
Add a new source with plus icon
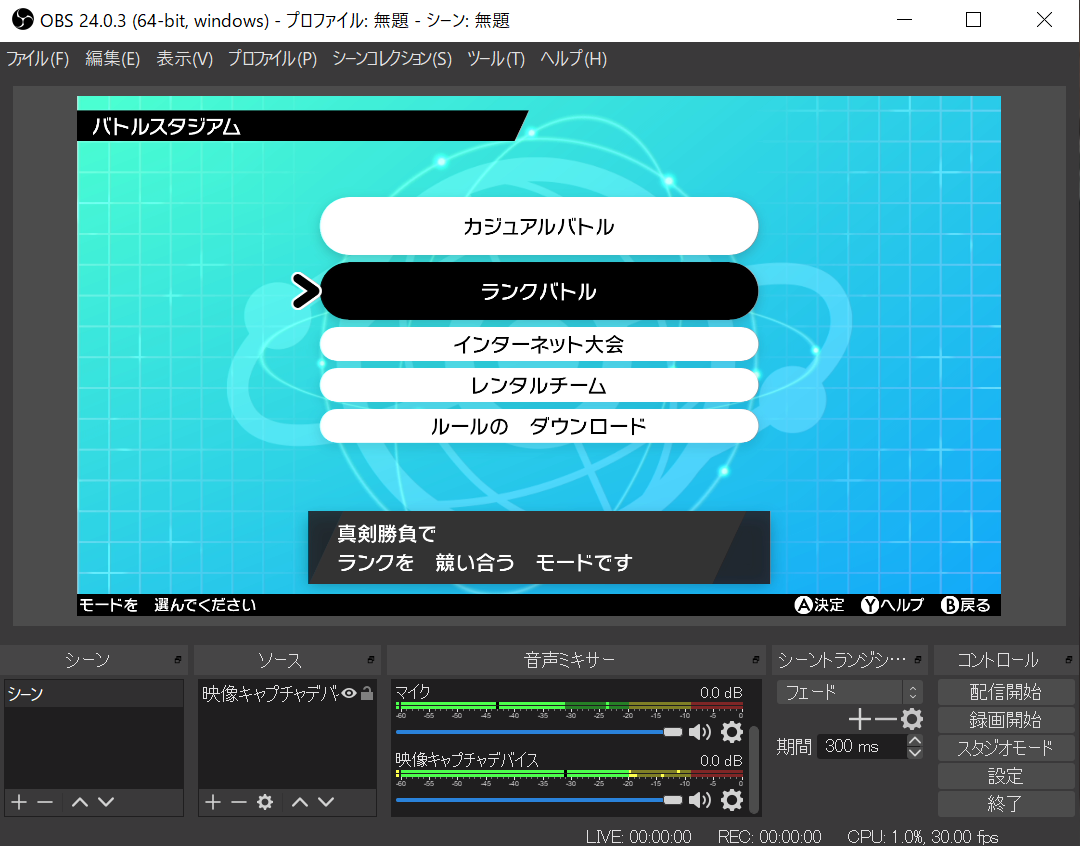point(213,802)
